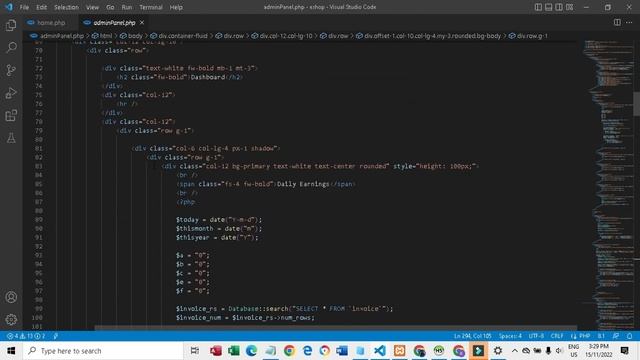
Task: Open editor More Actions ellipsis
Action: pyautogui.click(x=629, y=22)
